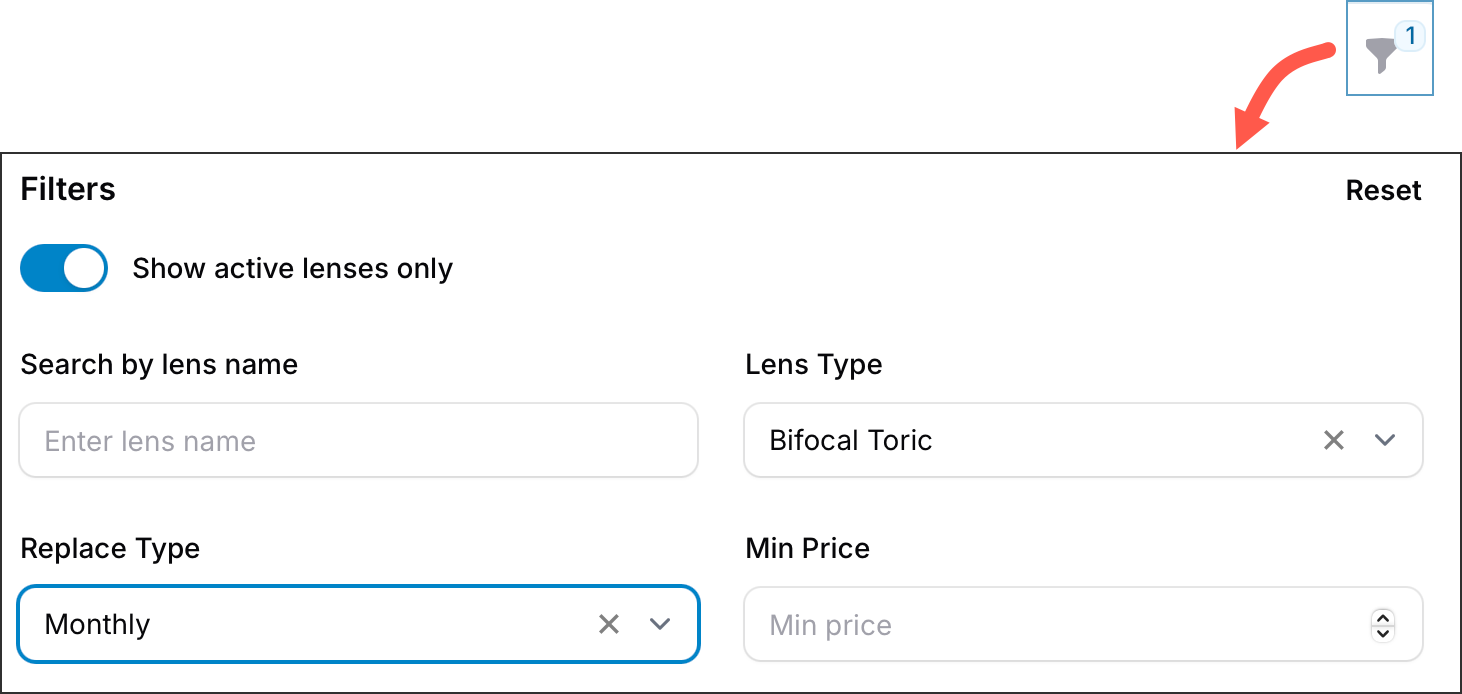
Task: Increase Min Price with the up arrow
Action: 1383,617
